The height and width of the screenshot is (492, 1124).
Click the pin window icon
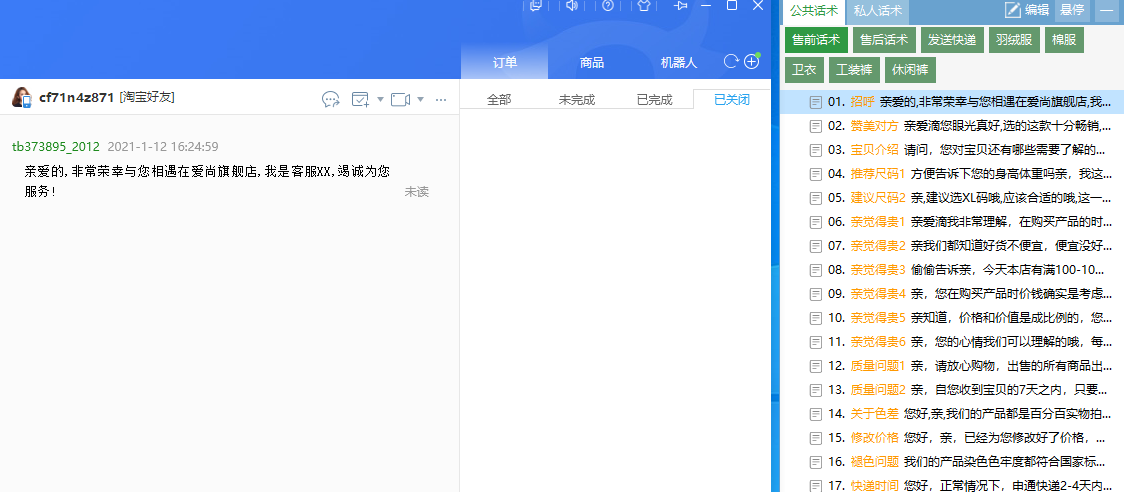(x=682, y=6)
